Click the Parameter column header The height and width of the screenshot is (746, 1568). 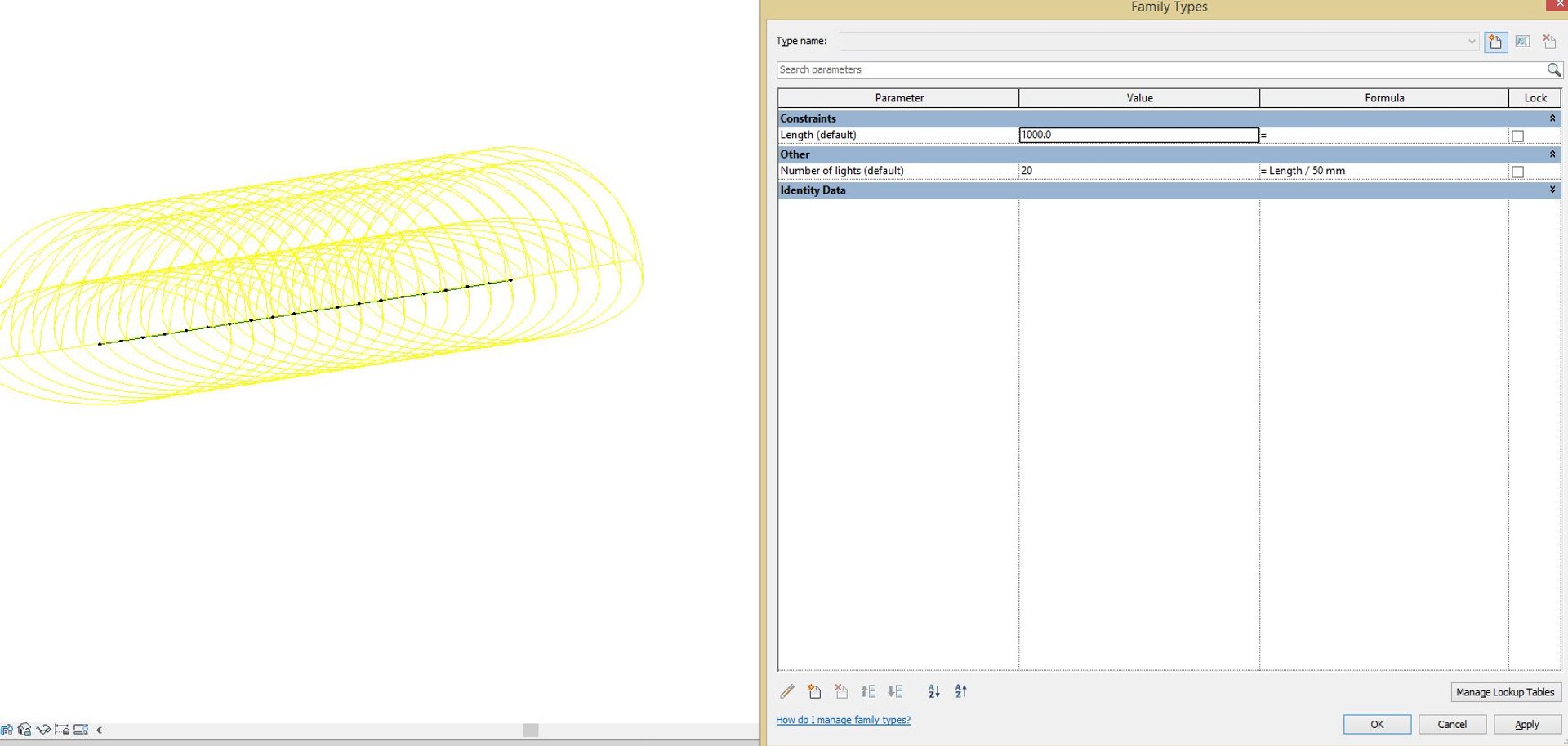click(898, 98)
